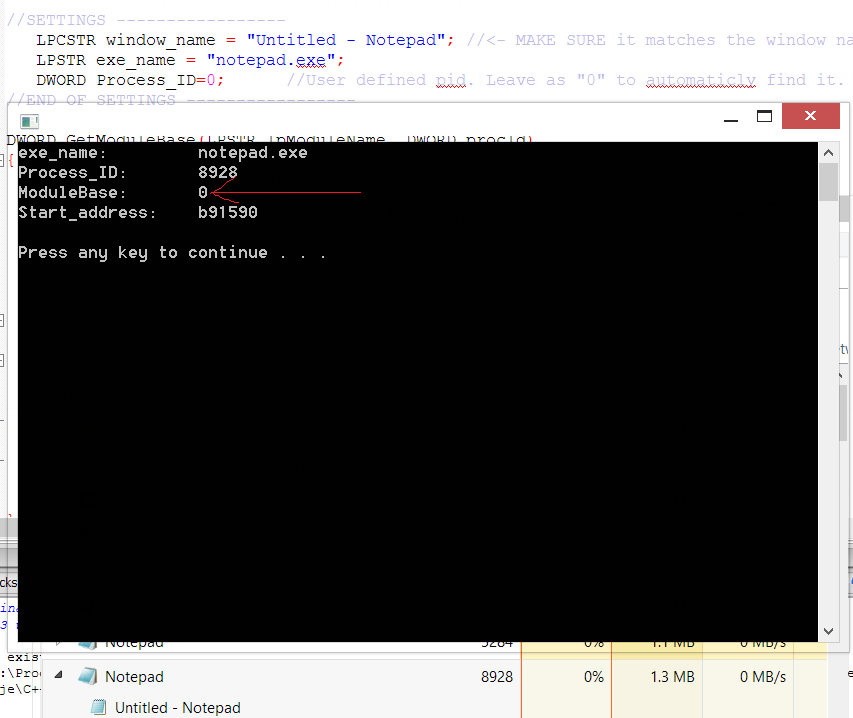853x718 pixels.
Task: Click the 0% CPU value for Notepad
Action: point(594,676)
